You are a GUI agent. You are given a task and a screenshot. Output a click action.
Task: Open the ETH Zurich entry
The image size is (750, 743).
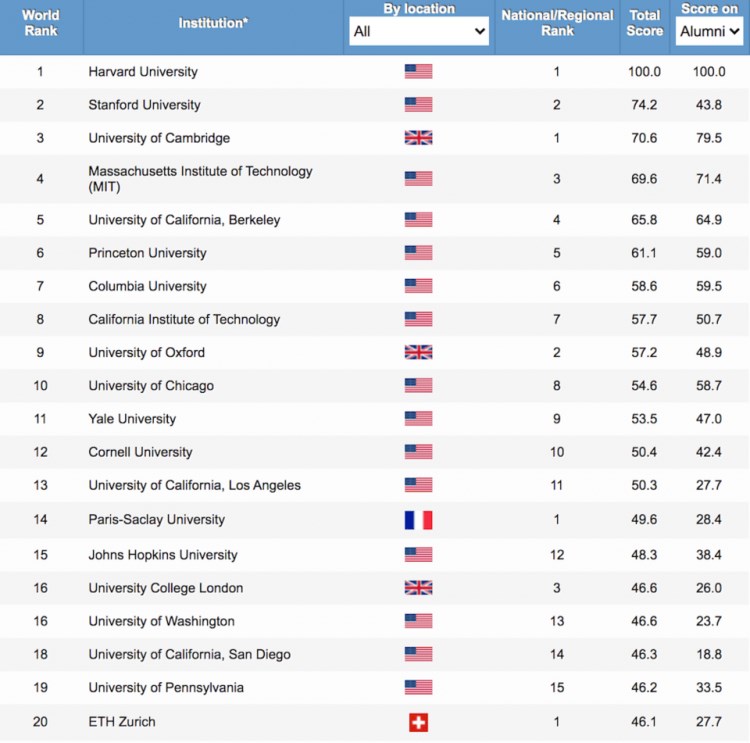coord(122,722)
